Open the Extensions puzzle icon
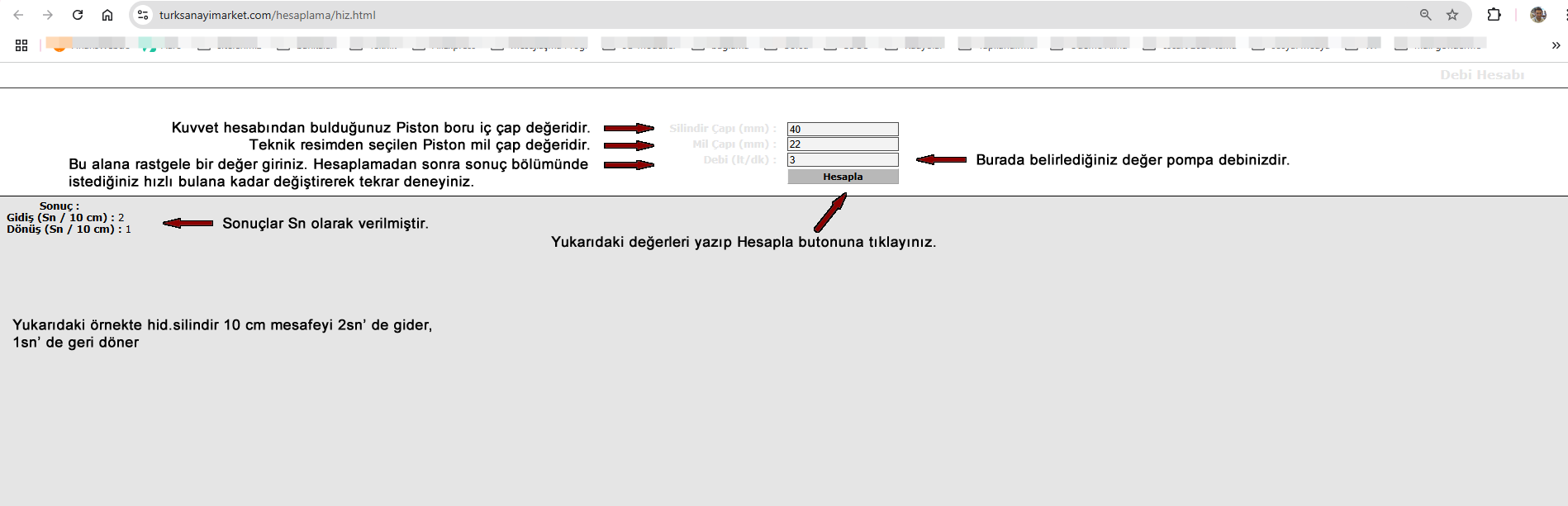The image size is (1568, 506). pos(1494,15)
